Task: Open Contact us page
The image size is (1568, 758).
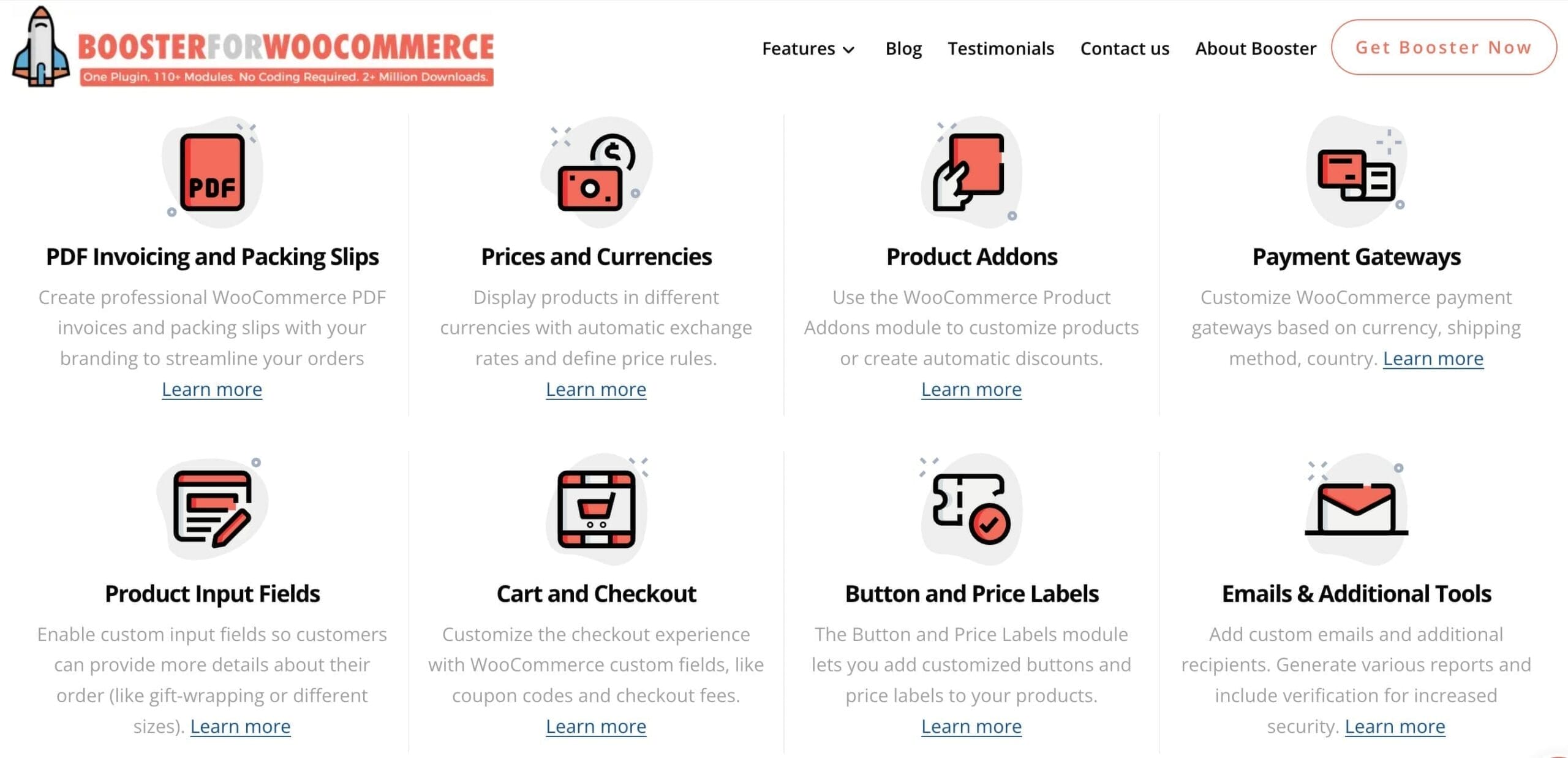Action: click(x=1123, y=47)
